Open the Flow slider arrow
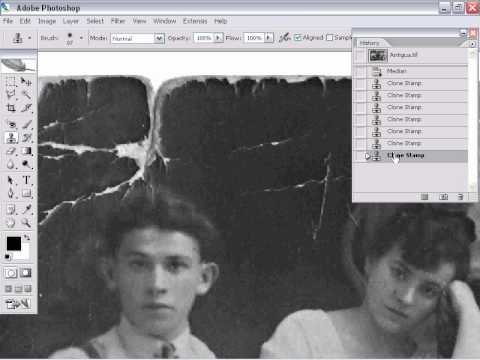 click(x=269, y=38)
